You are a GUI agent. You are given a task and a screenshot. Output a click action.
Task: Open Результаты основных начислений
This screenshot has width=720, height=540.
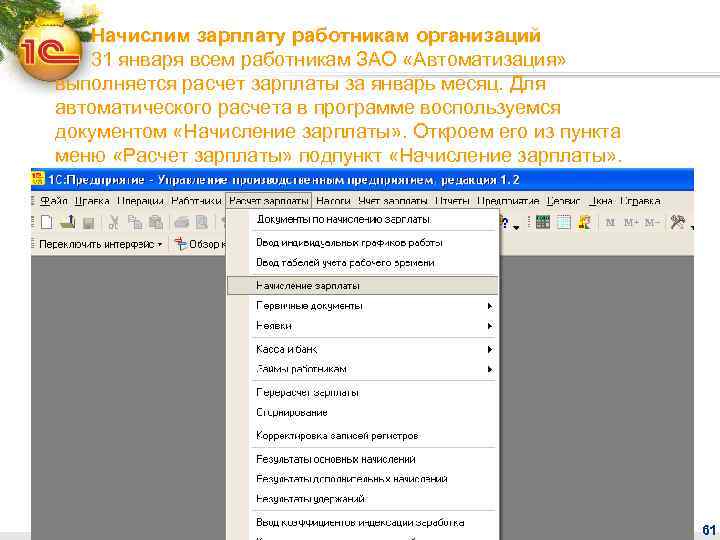pyautogui.click(x=363, y=459)
